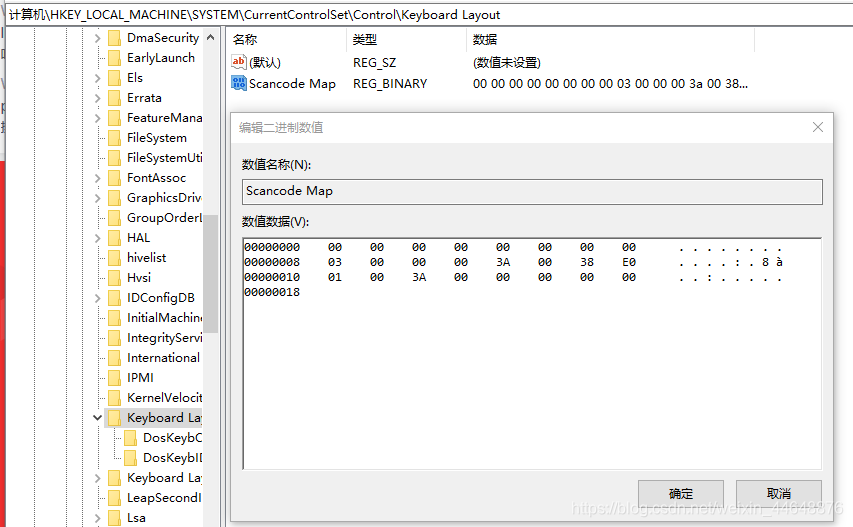Place cursor at offset 00000018
Viewport: 853px width, 527px height.
[272, 293]
